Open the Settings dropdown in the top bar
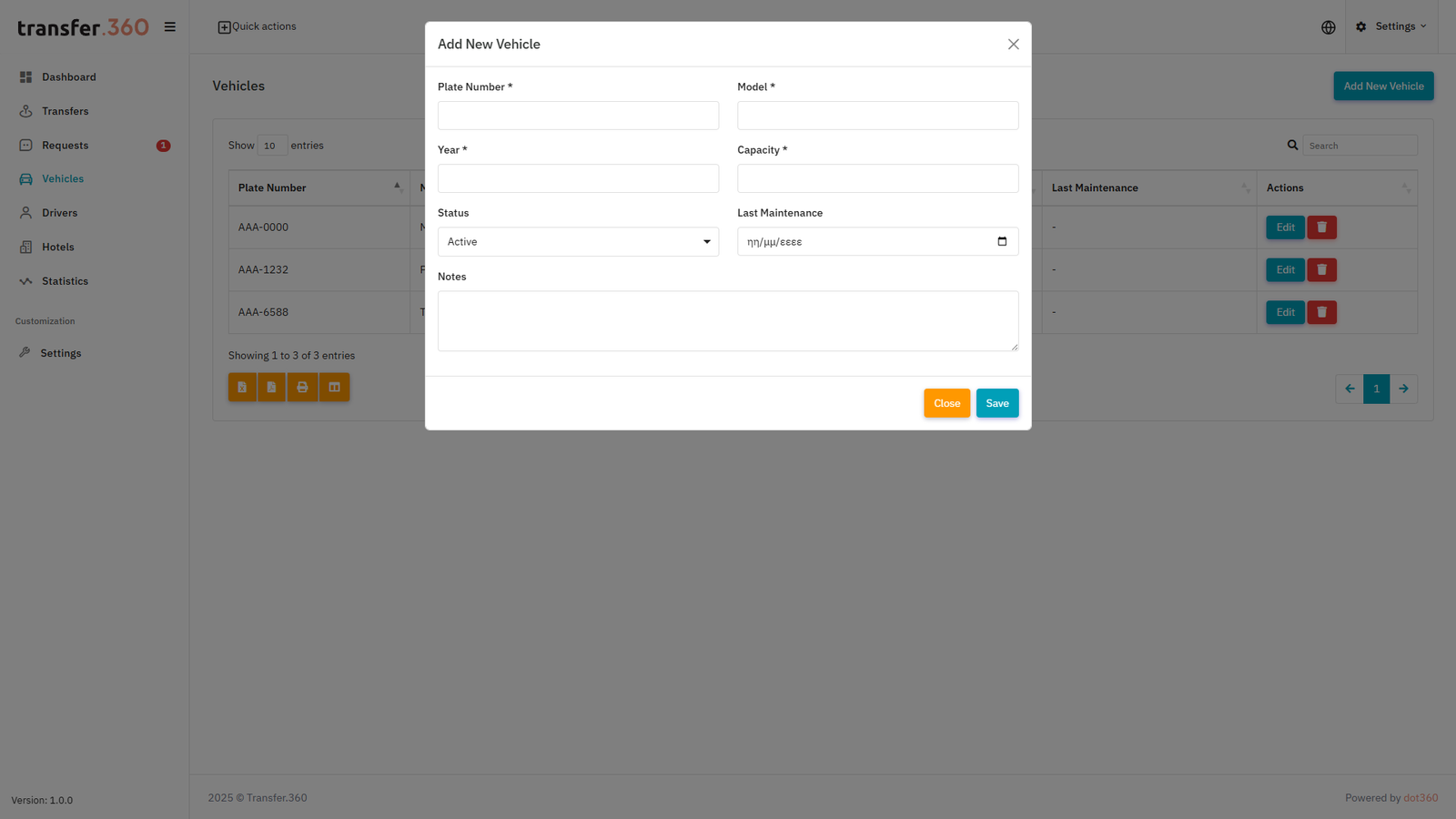1456x819 pixels. coord(1391,26)
